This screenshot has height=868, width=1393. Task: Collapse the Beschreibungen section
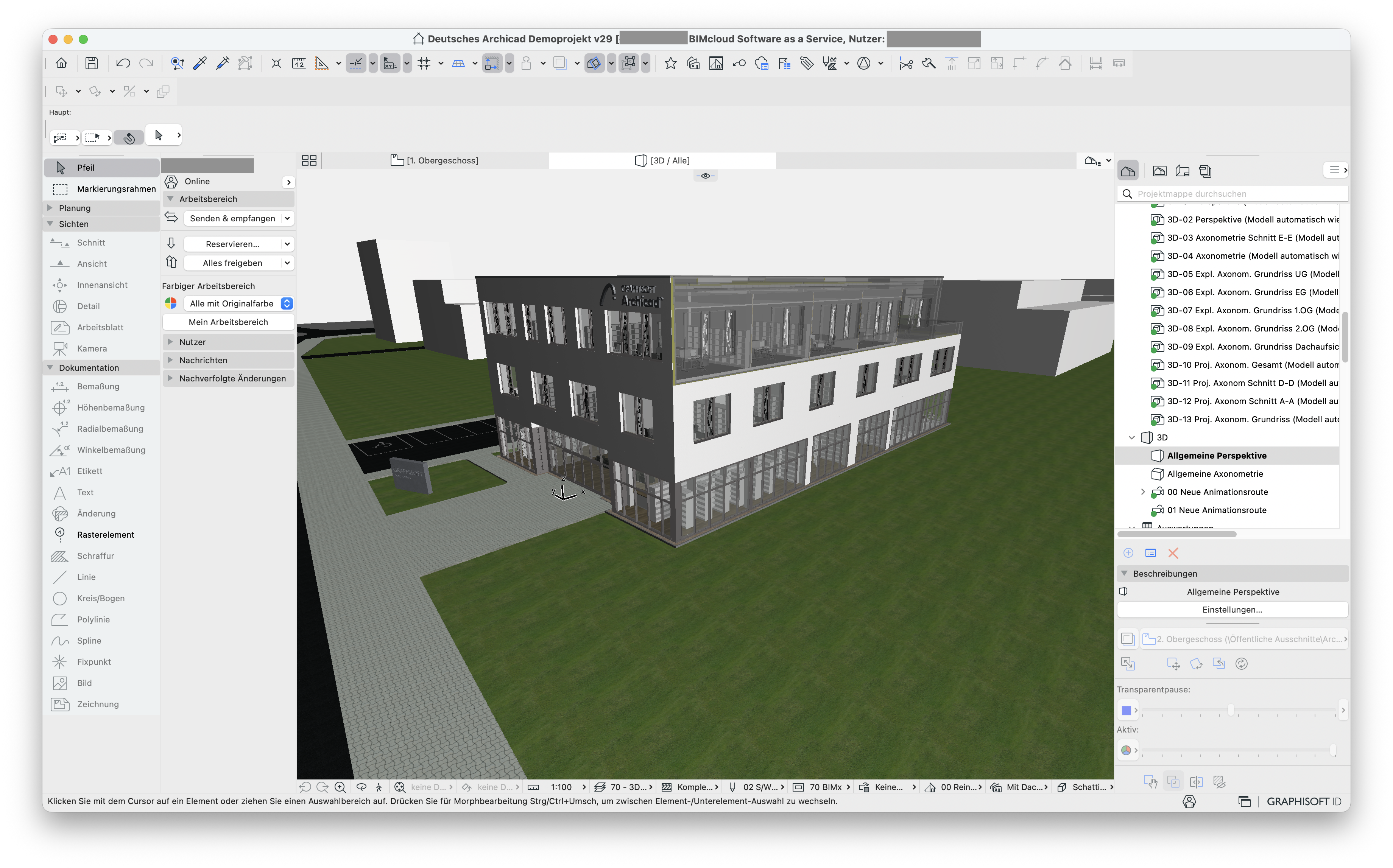point(1124,574)
